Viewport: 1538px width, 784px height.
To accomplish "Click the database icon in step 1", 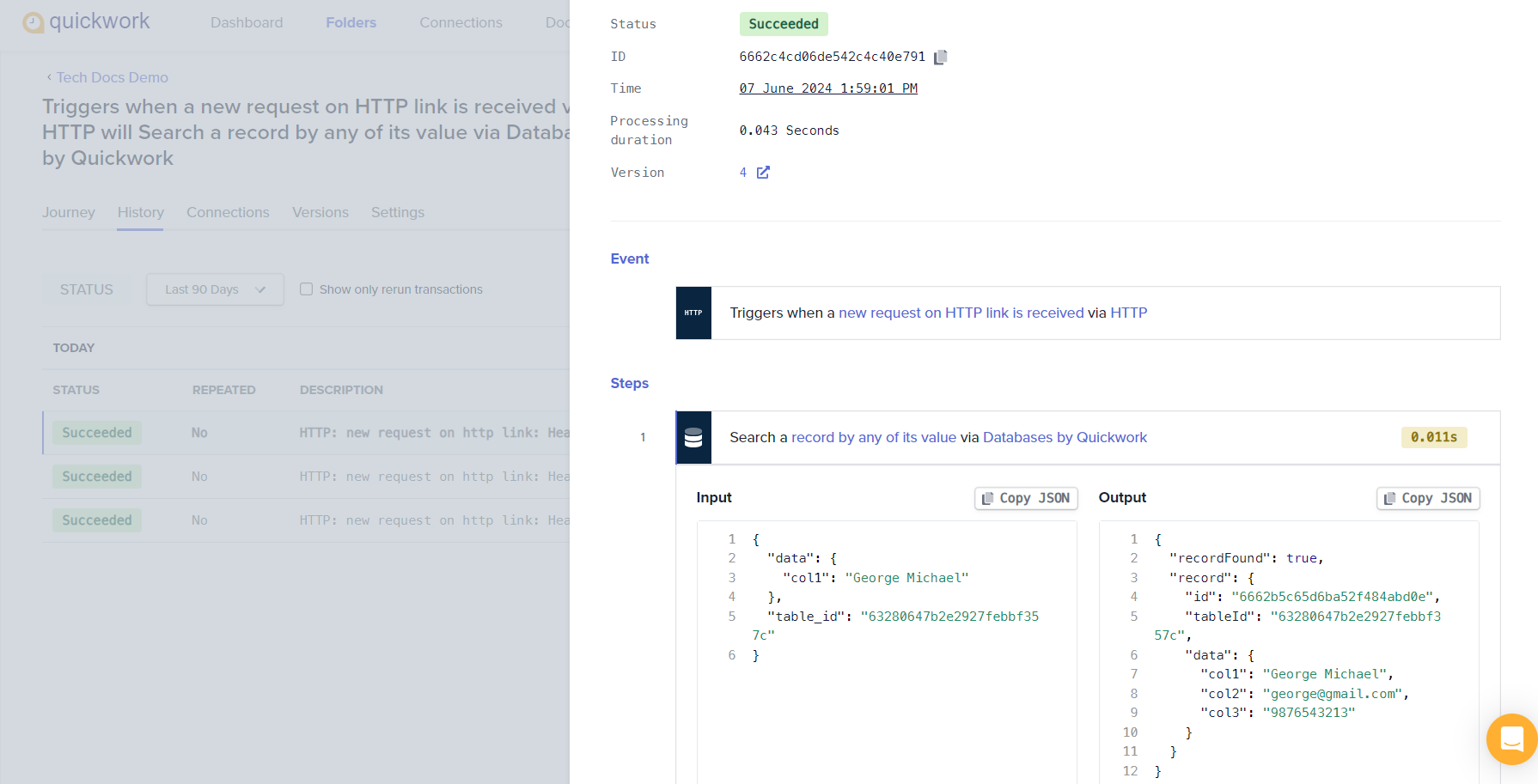I will [693, 438].
